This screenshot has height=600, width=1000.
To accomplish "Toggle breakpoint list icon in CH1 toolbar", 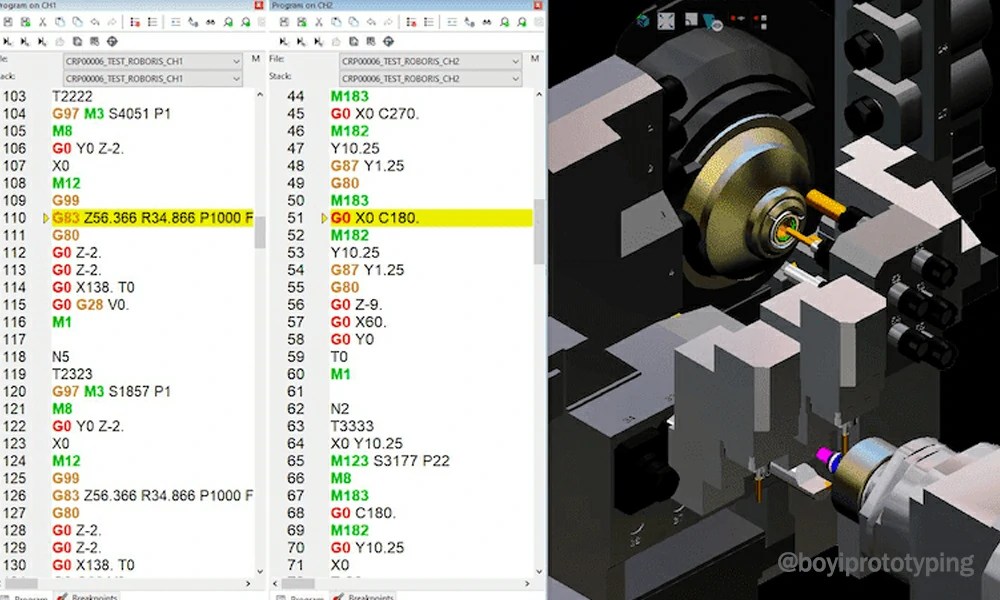I will click(135, 22).
